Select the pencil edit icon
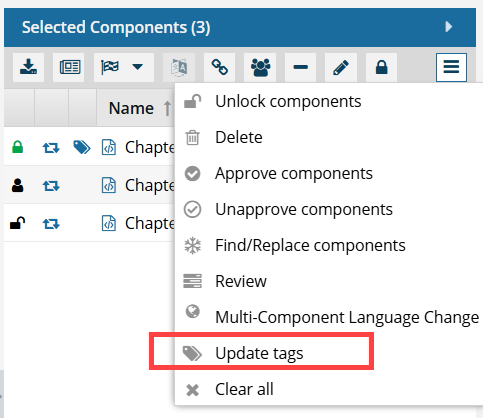The image size is (483, 418). click(x=341, y=67)
